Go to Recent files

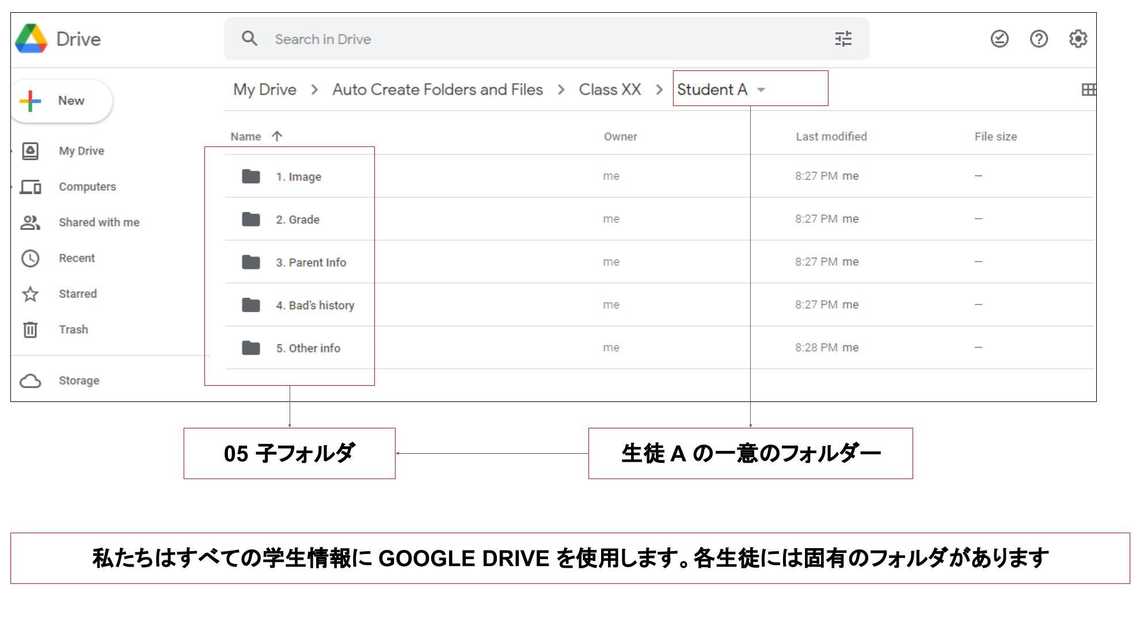pos(77,258)
